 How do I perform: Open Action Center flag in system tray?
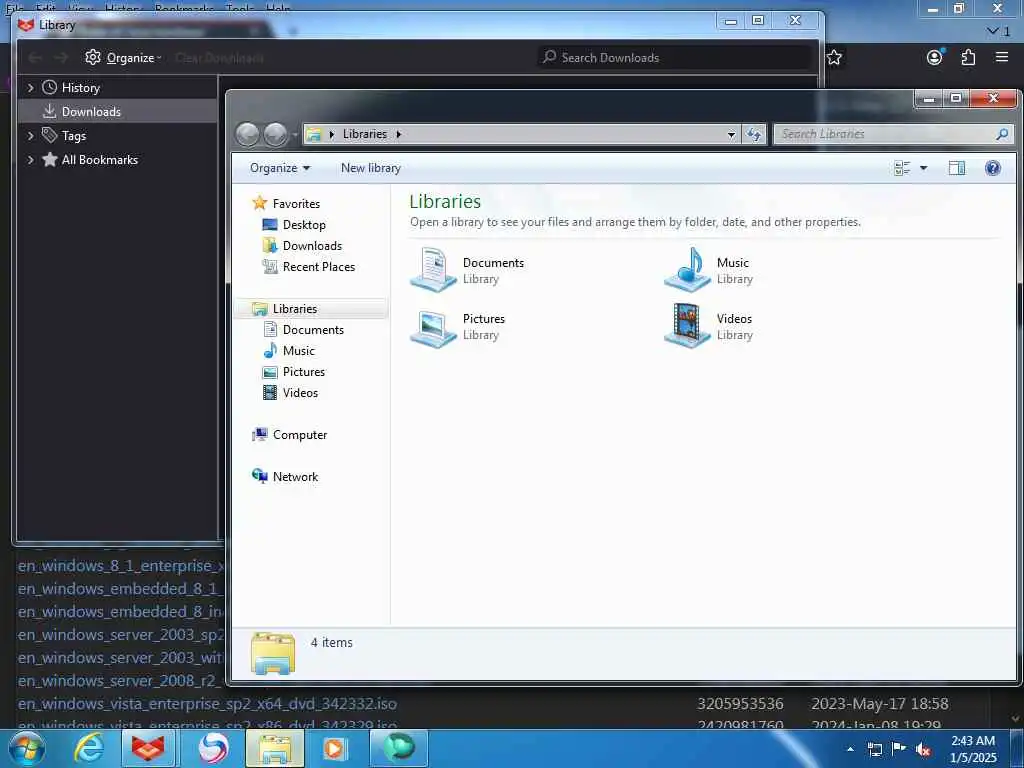(x=899, y=748)
